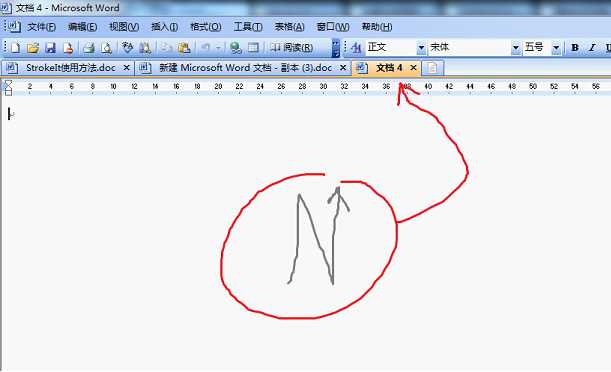Click the left indent marker on the ruler

click(x=8, y=92)
